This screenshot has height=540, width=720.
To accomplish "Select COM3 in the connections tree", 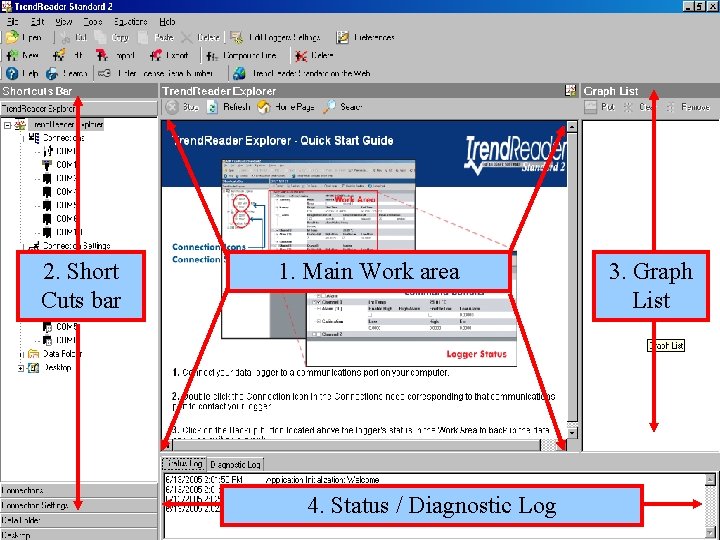I will [x=66, y=178].
